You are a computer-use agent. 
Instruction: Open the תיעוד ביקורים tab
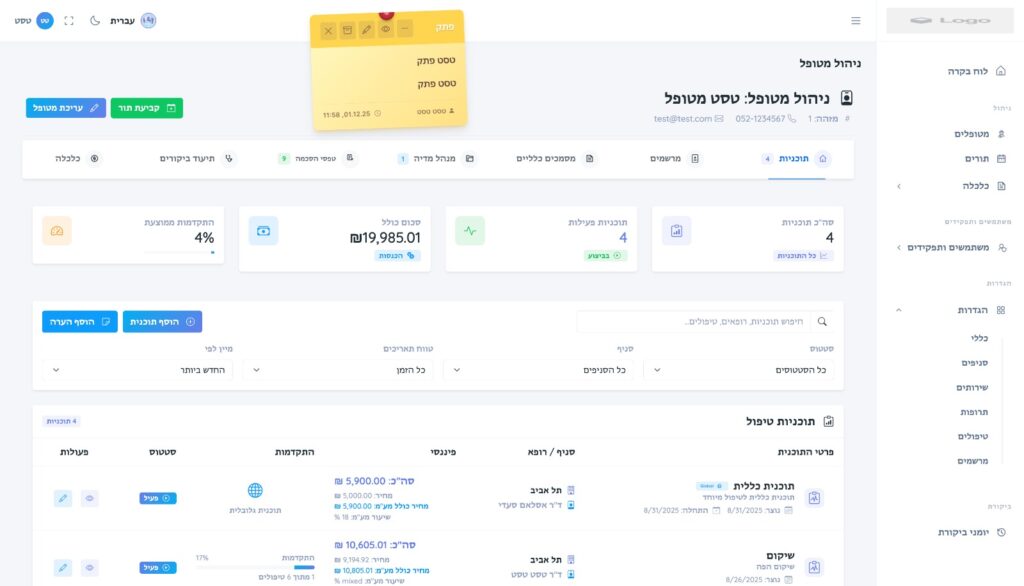196,158
